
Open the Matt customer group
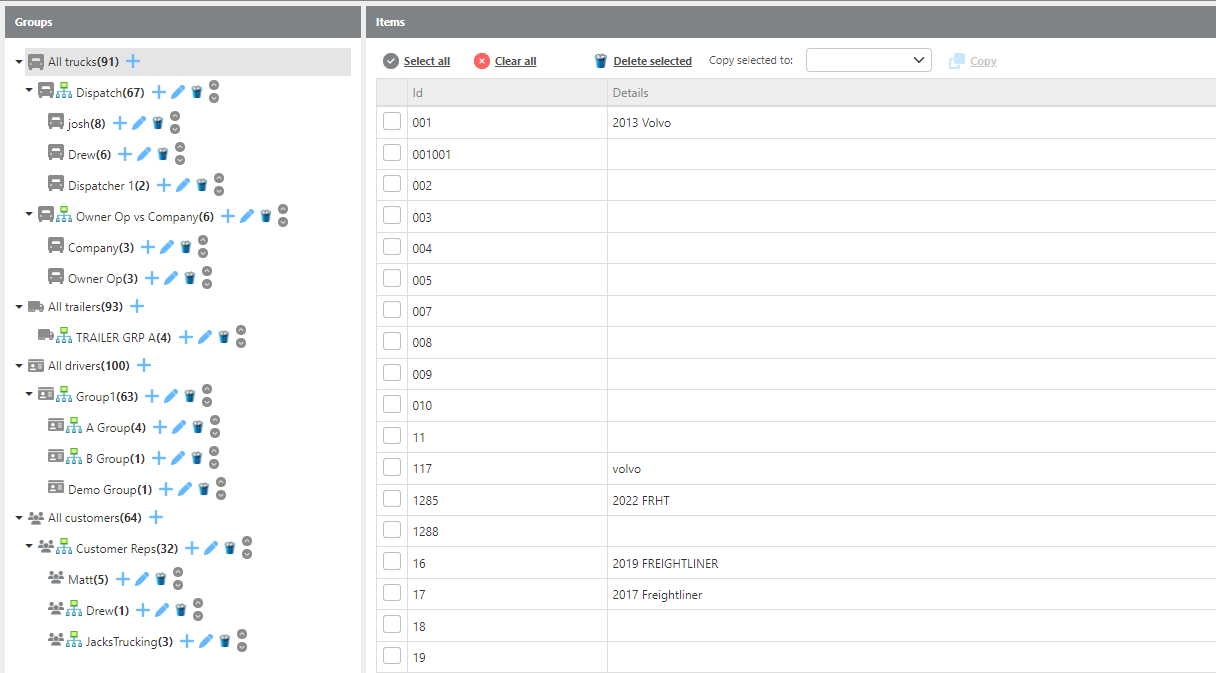(x=80, y=579)
